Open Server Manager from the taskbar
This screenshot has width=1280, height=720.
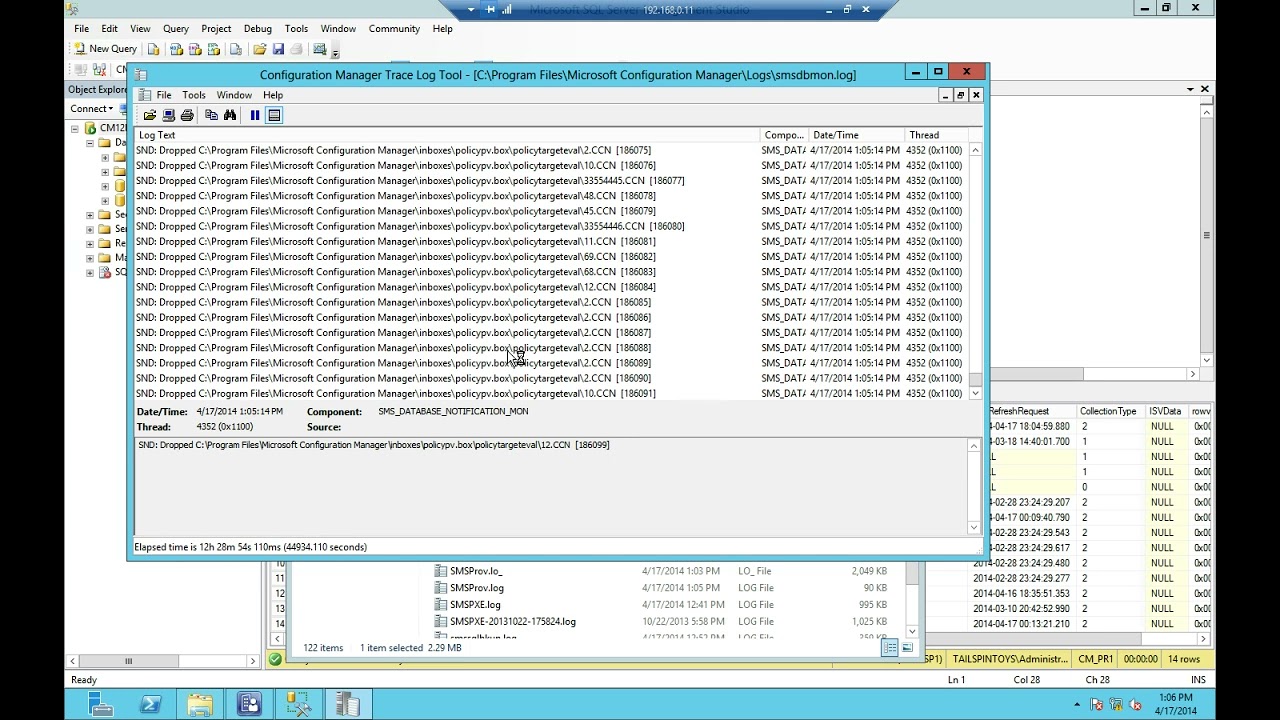click(x=102, y=704)
